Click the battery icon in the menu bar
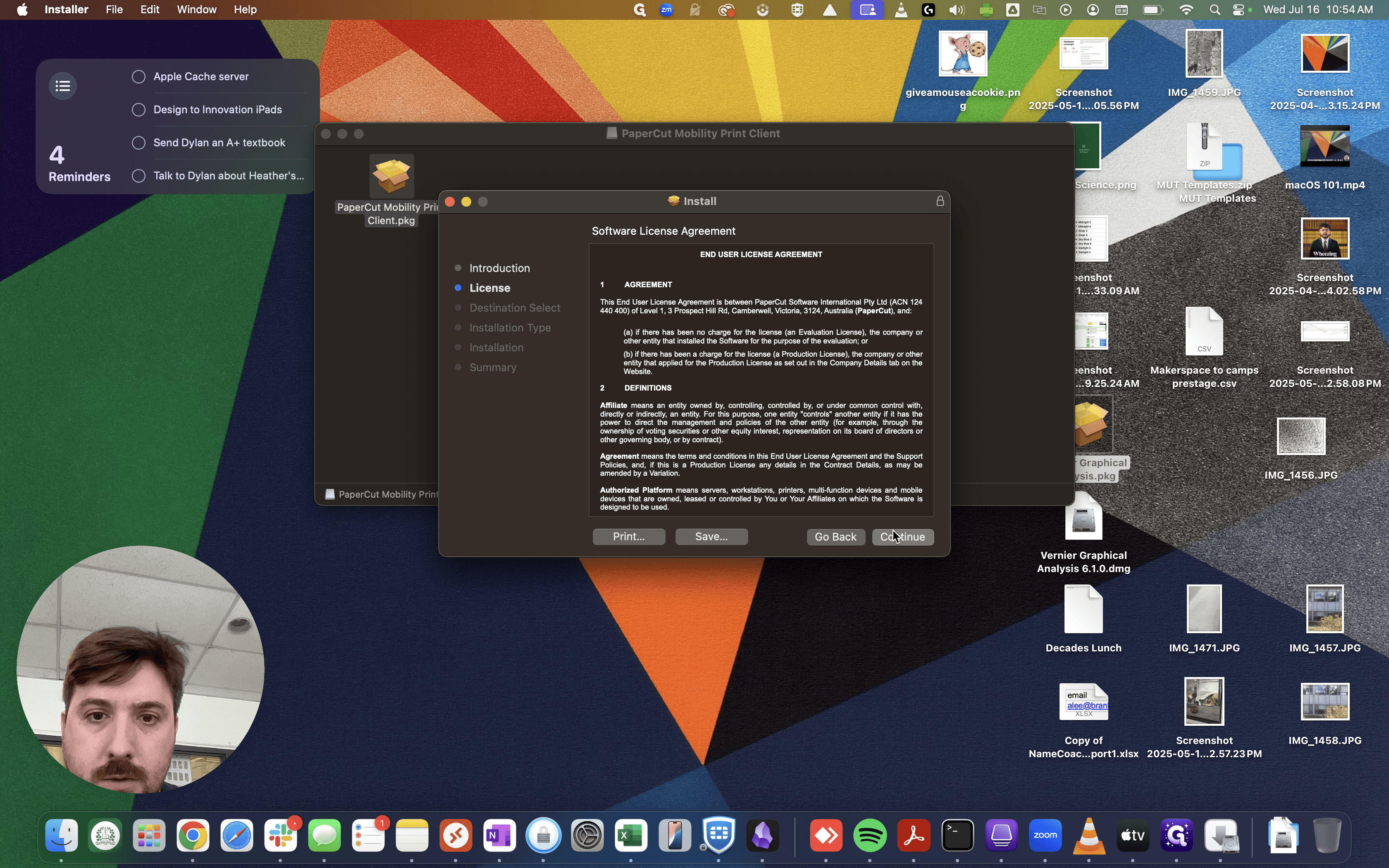The image size is (1389, 868). (x=1153, y=10)
